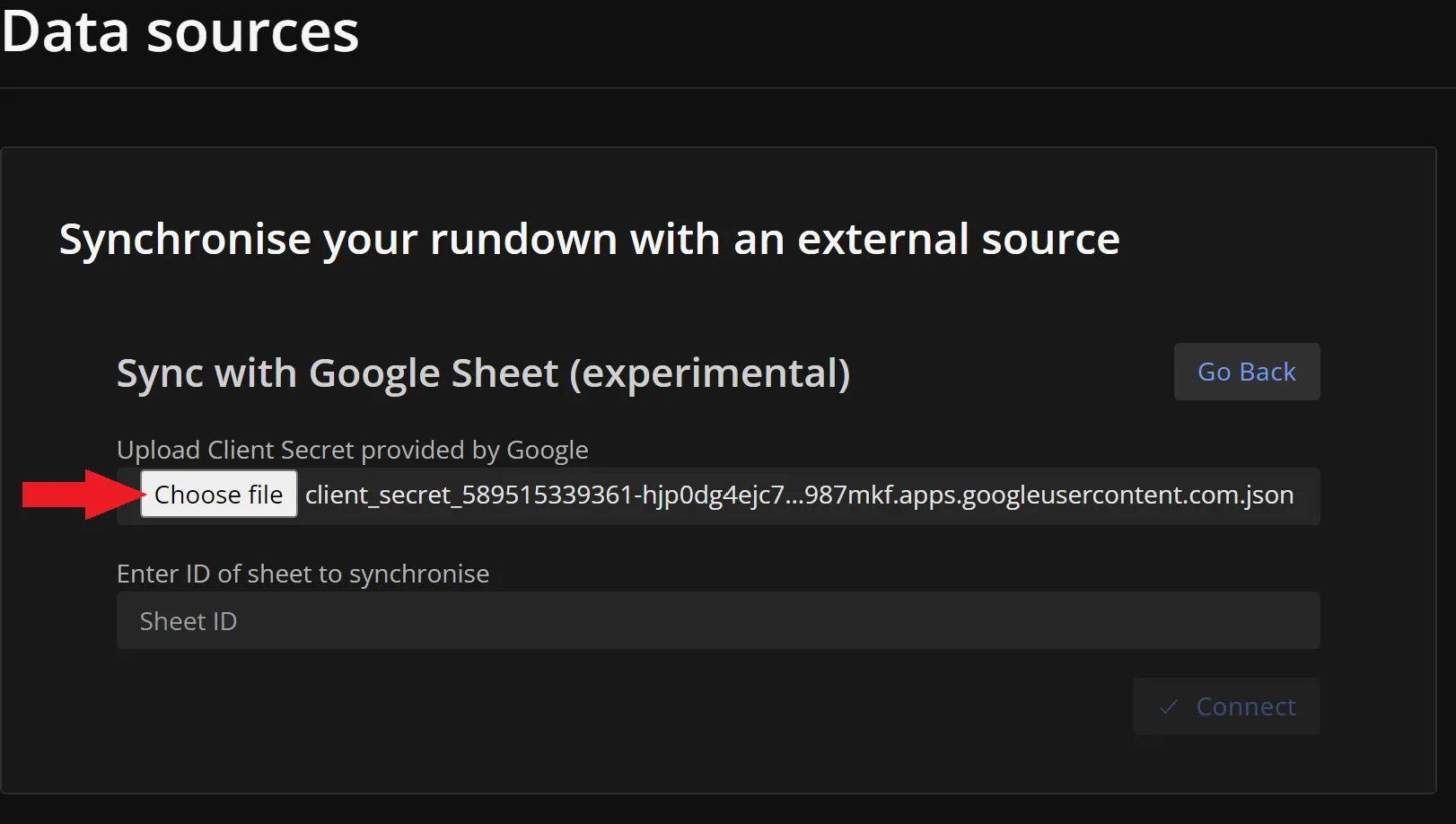The image size is (1456, 824).
Task: Click the checkmark icon beside Connect
Action: click(x=1168, y=707)
